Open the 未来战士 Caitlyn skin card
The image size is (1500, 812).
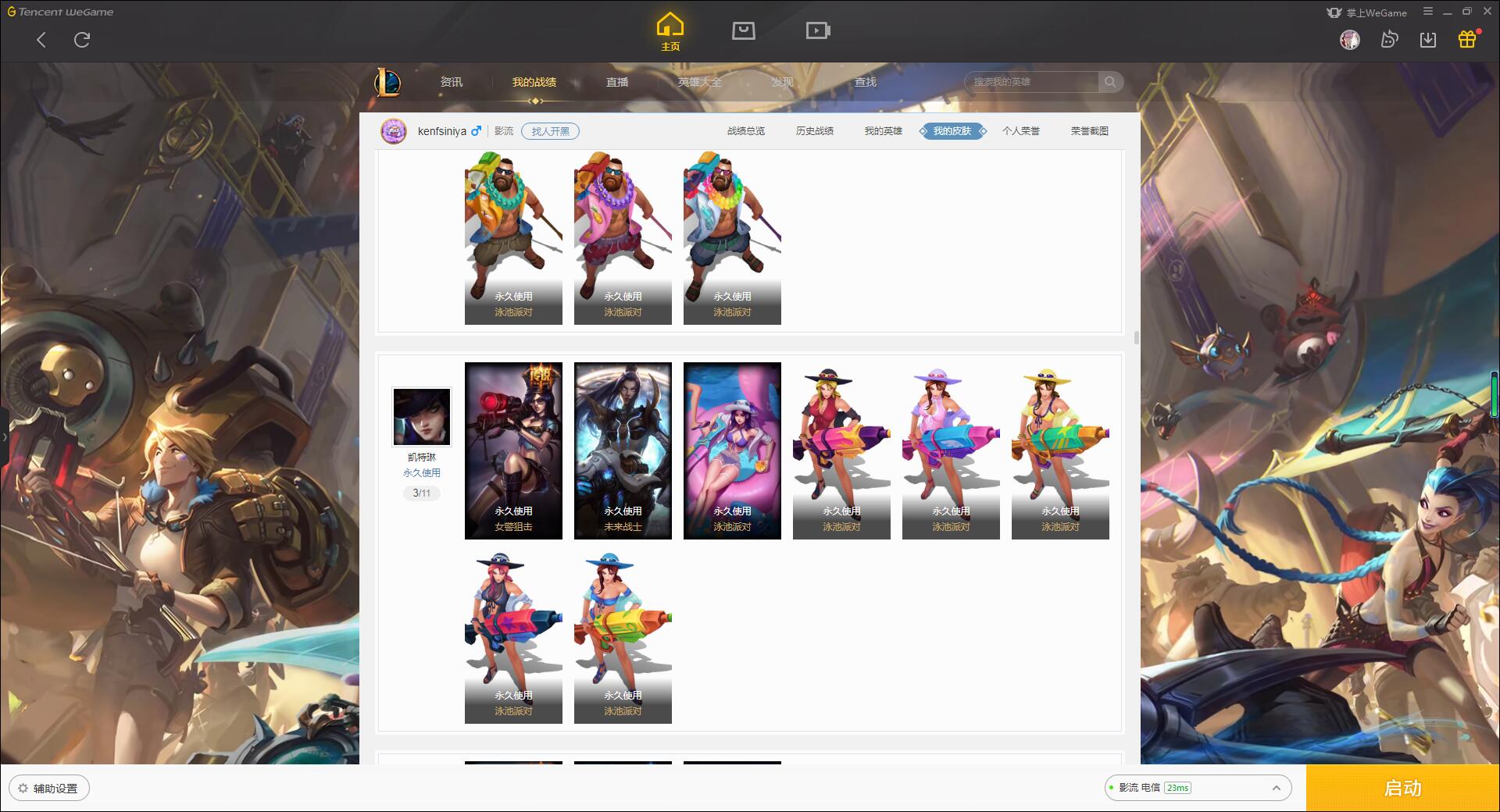pyautogui.click(x=623, y=451)
